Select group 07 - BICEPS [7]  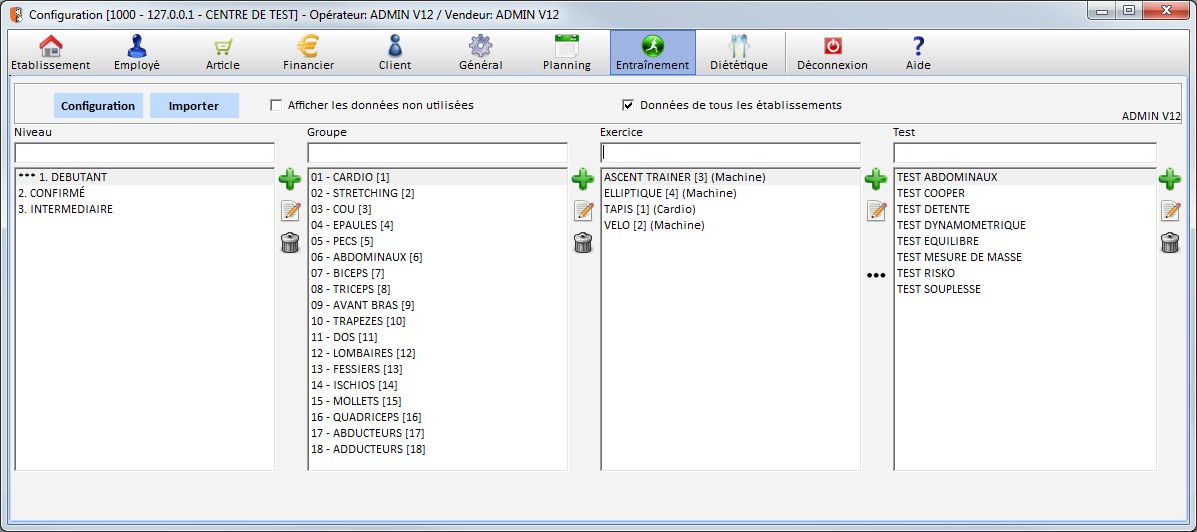pyautogui.click(x=437, y=273)
